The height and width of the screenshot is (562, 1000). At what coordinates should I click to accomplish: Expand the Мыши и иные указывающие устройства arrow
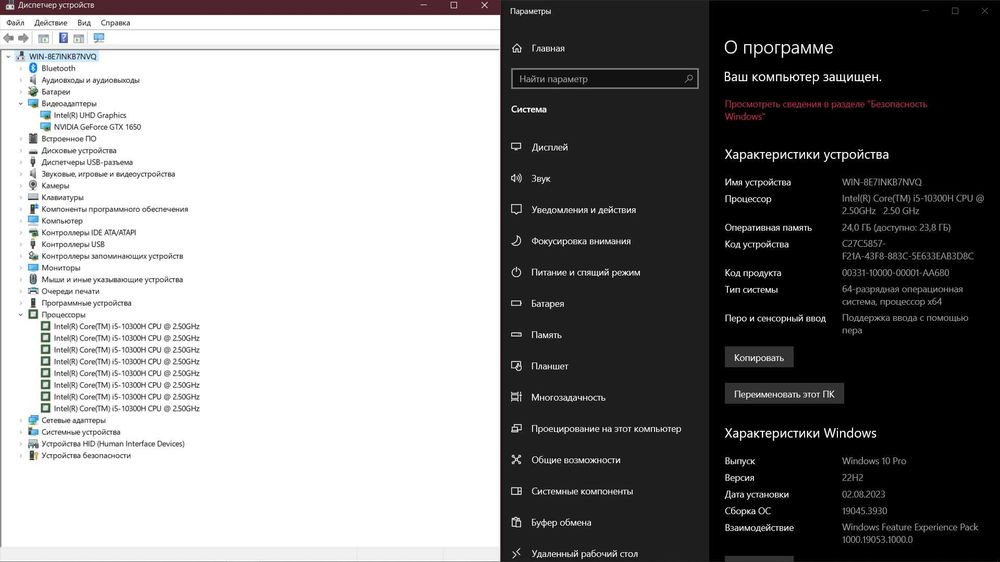click(21, 279)
